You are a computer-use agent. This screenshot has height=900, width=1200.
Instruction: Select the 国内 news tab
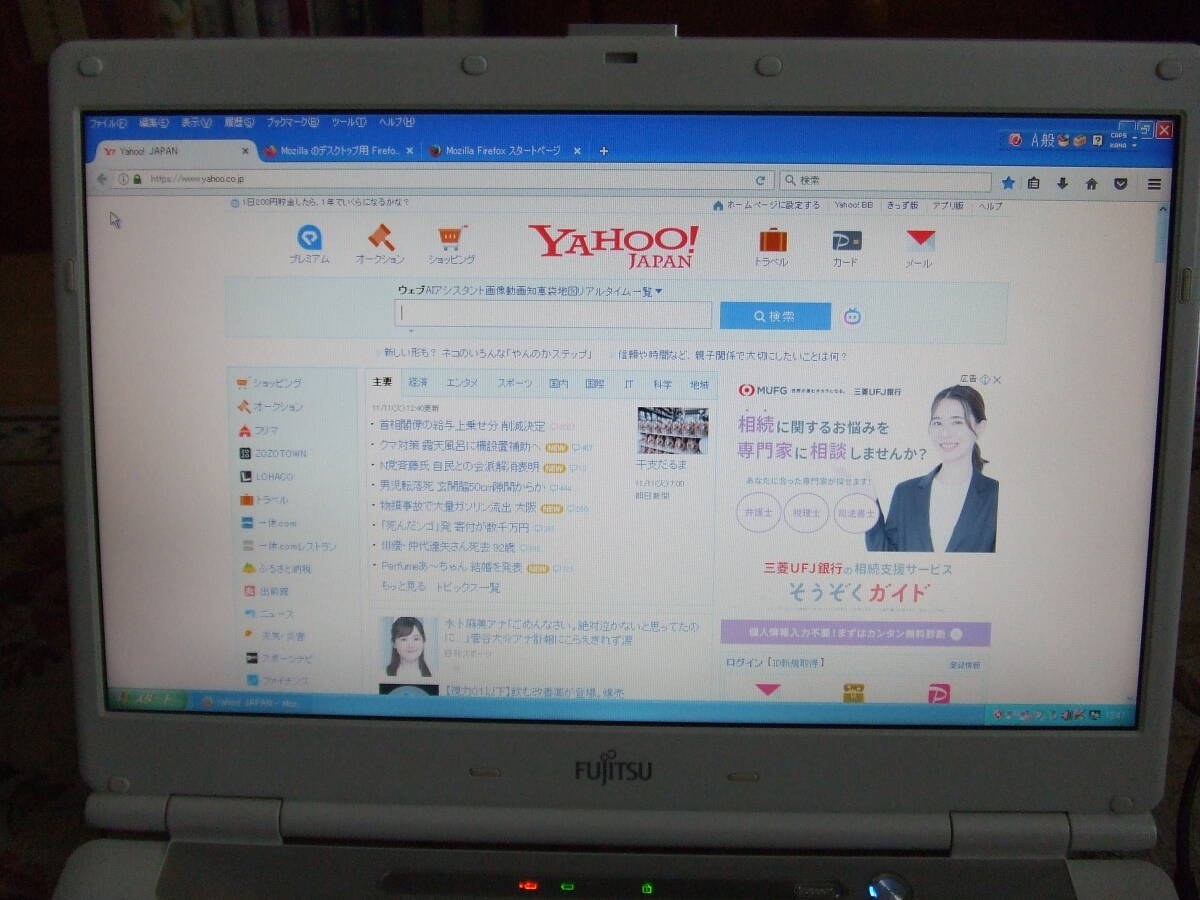[x=559, y=384]
